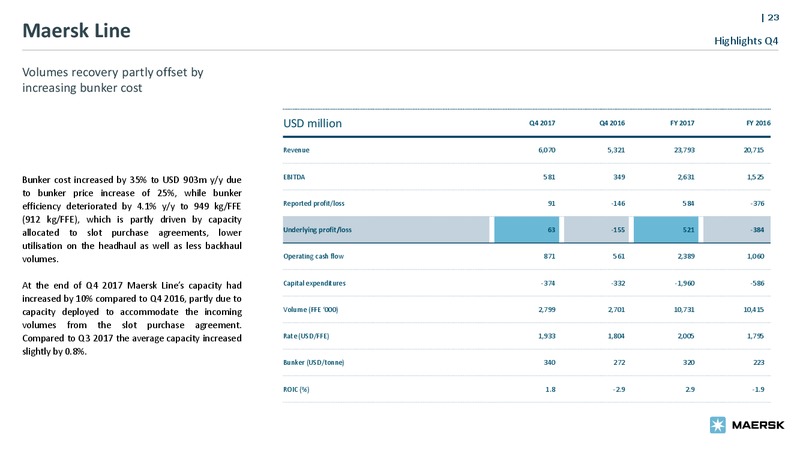Click ROIC value '1.8'
Image resolution: width=800 pixels, height=450 pixels.
pos(551,389)
